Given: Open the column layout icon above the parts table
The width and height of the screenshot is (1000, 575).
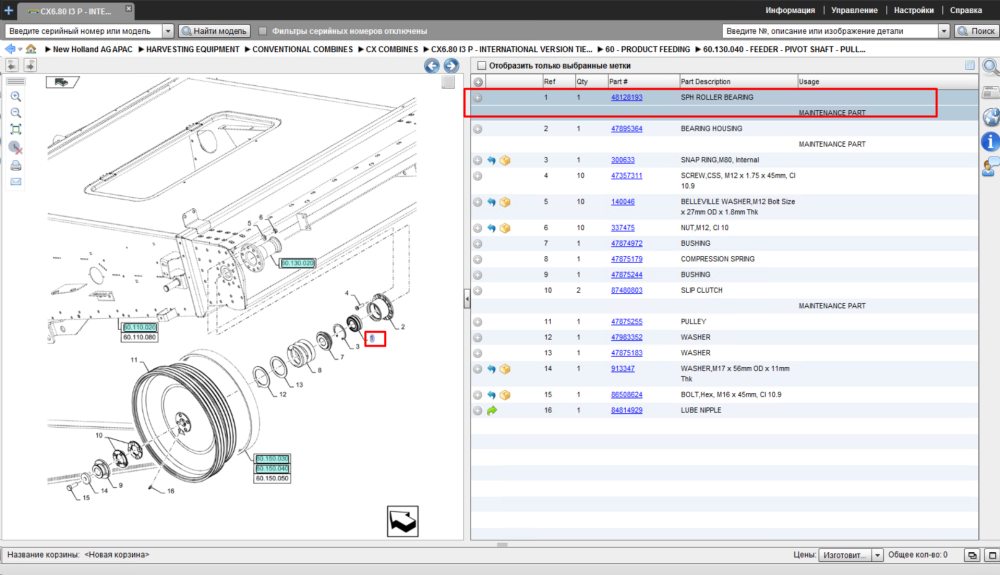Looking at the screenshot, I should (x=970, y=66).
